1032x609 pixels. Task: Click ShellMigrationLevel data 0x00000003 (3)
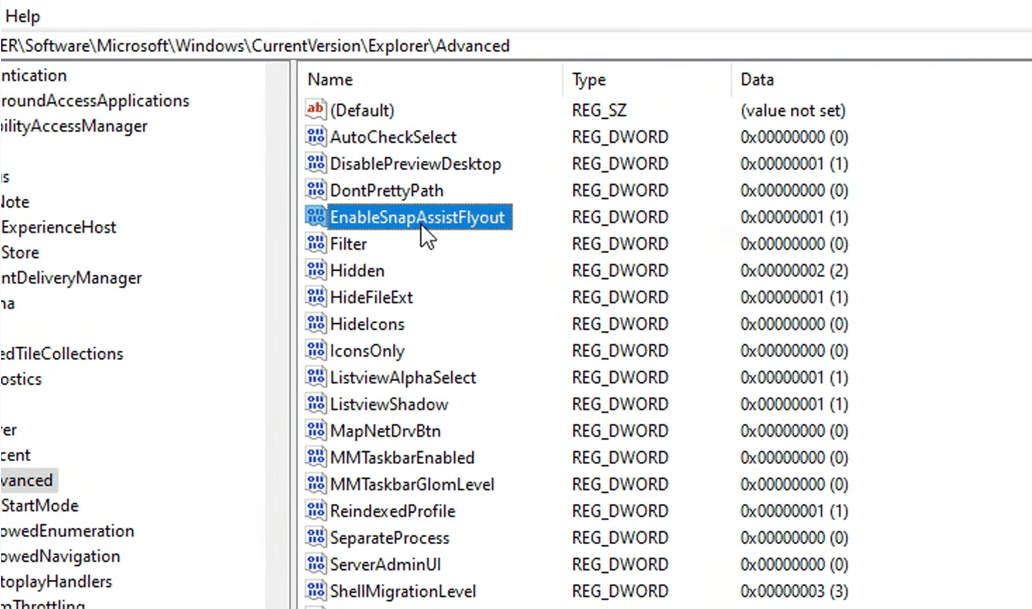coord(794,591)
